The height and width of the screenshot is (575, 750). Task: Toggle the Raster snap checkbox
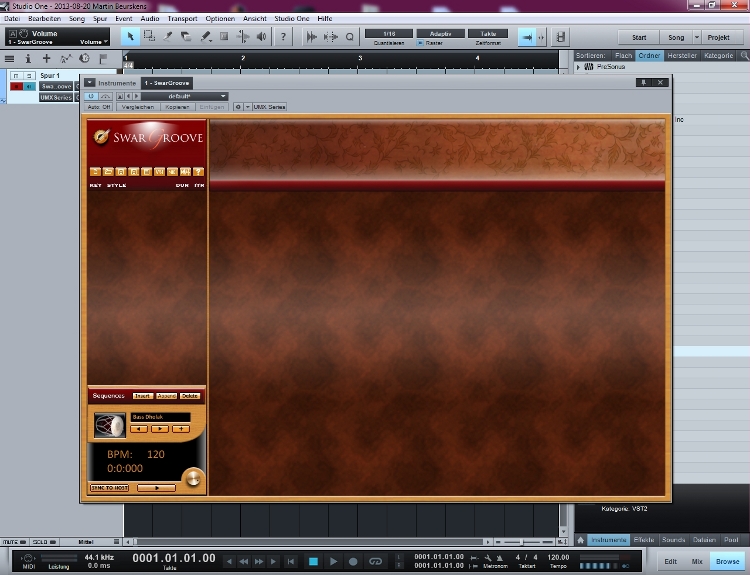coord(420,43)
